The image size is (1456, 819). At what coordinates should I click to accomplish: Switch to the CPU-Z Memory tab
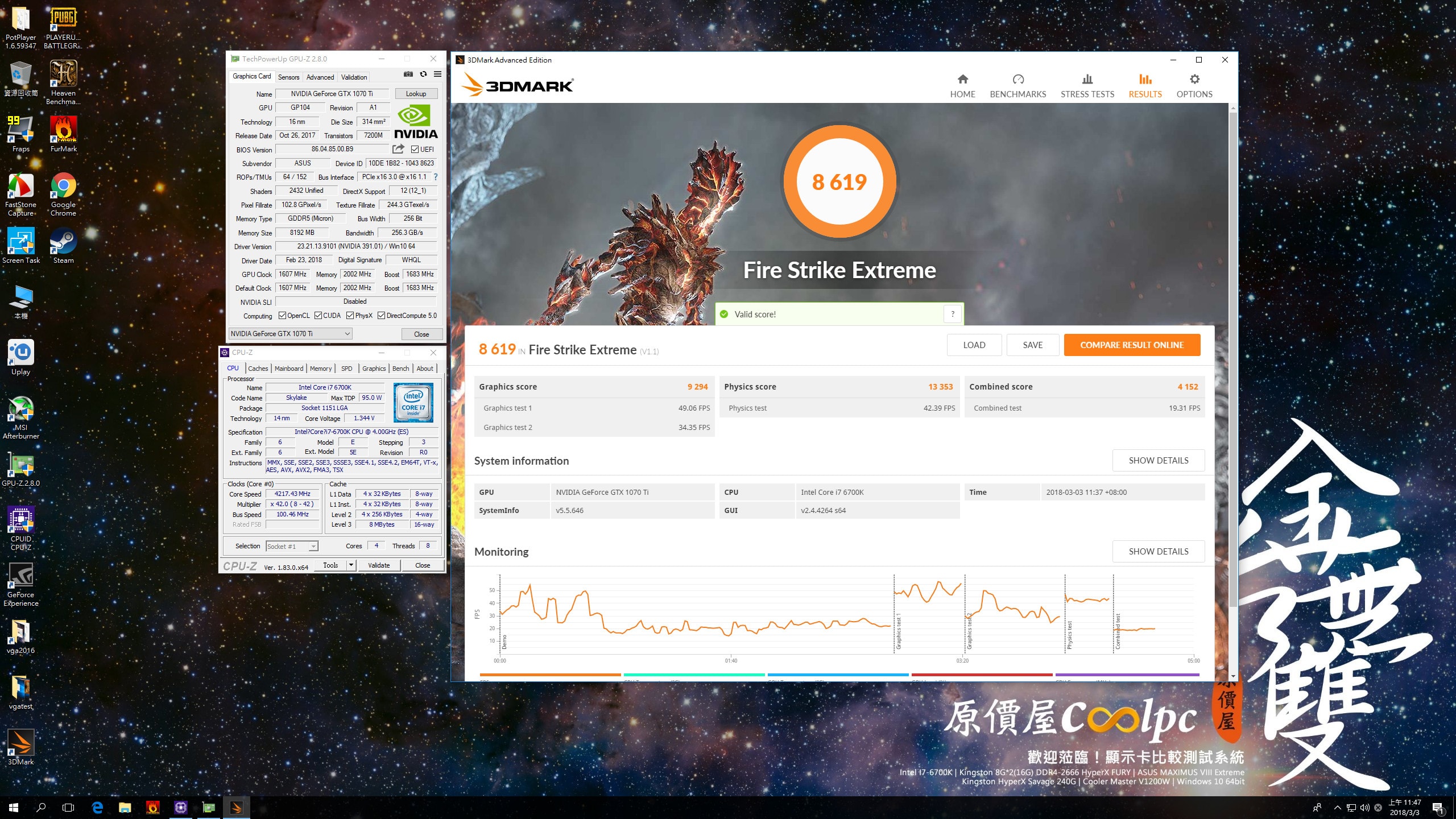[x=321, y=369]
